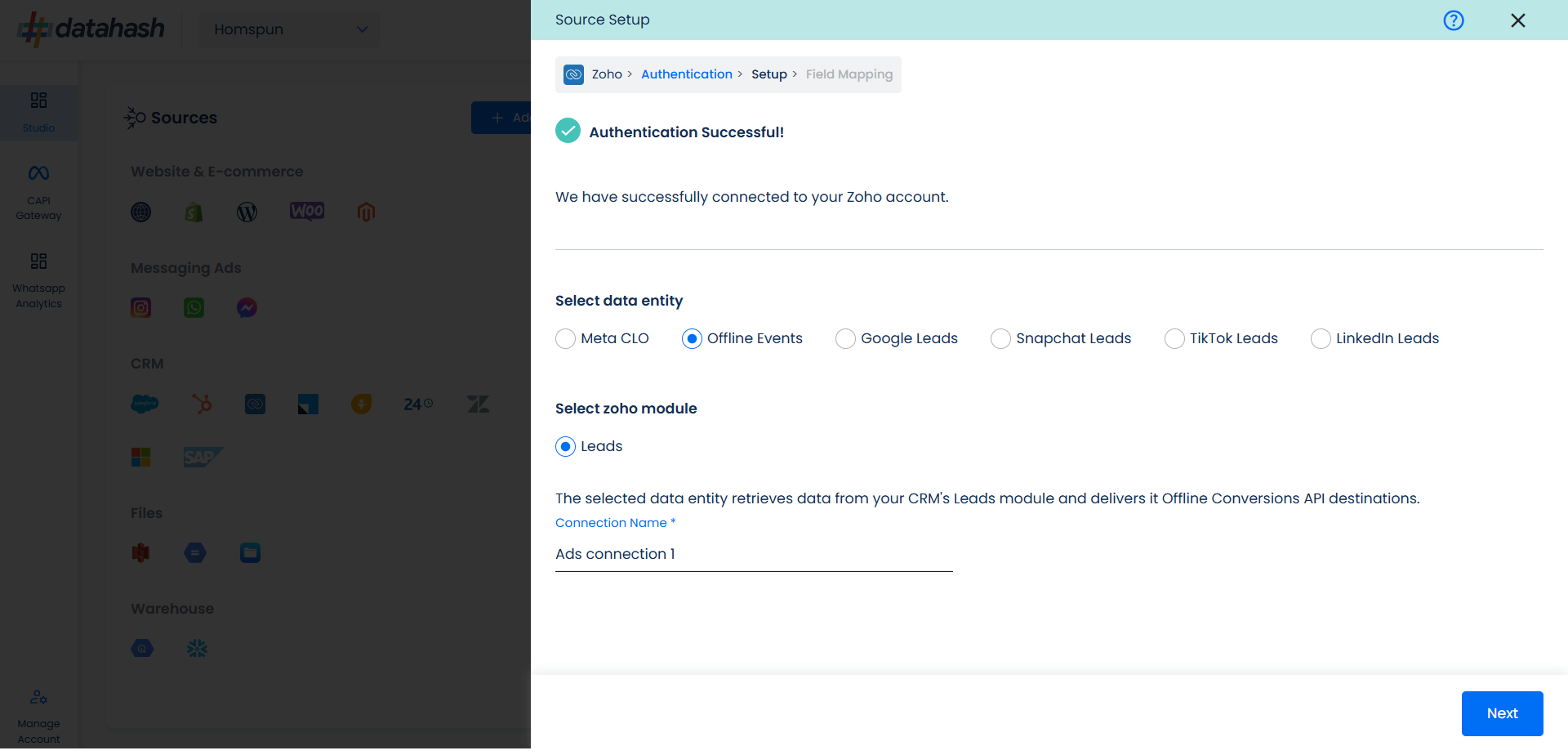Select the BigQuery warehouse source

pyautogui.click(x=142, y=650)
